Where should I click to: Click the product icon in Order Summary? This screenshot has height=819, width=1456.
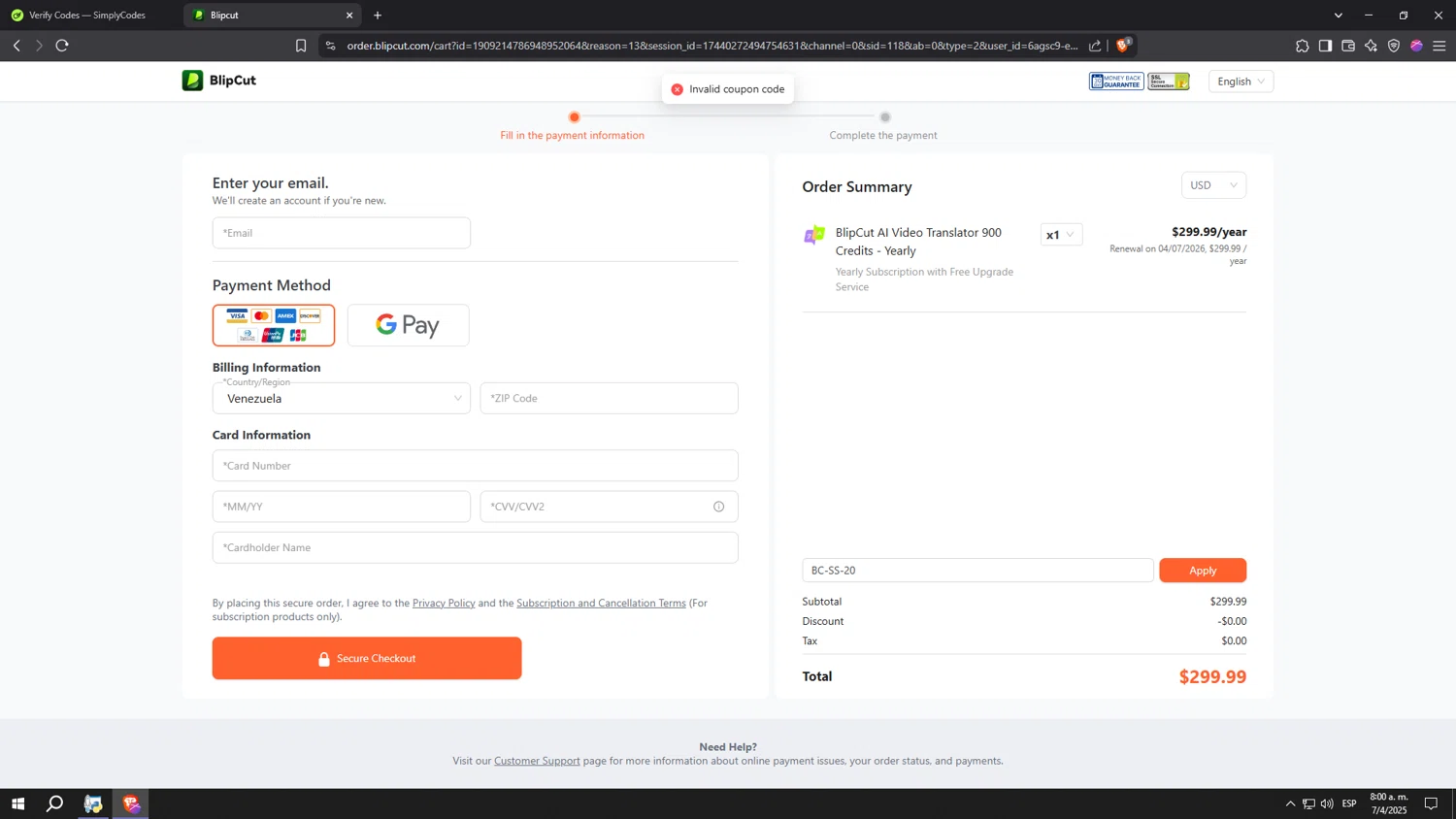click(x=814, y=235)
